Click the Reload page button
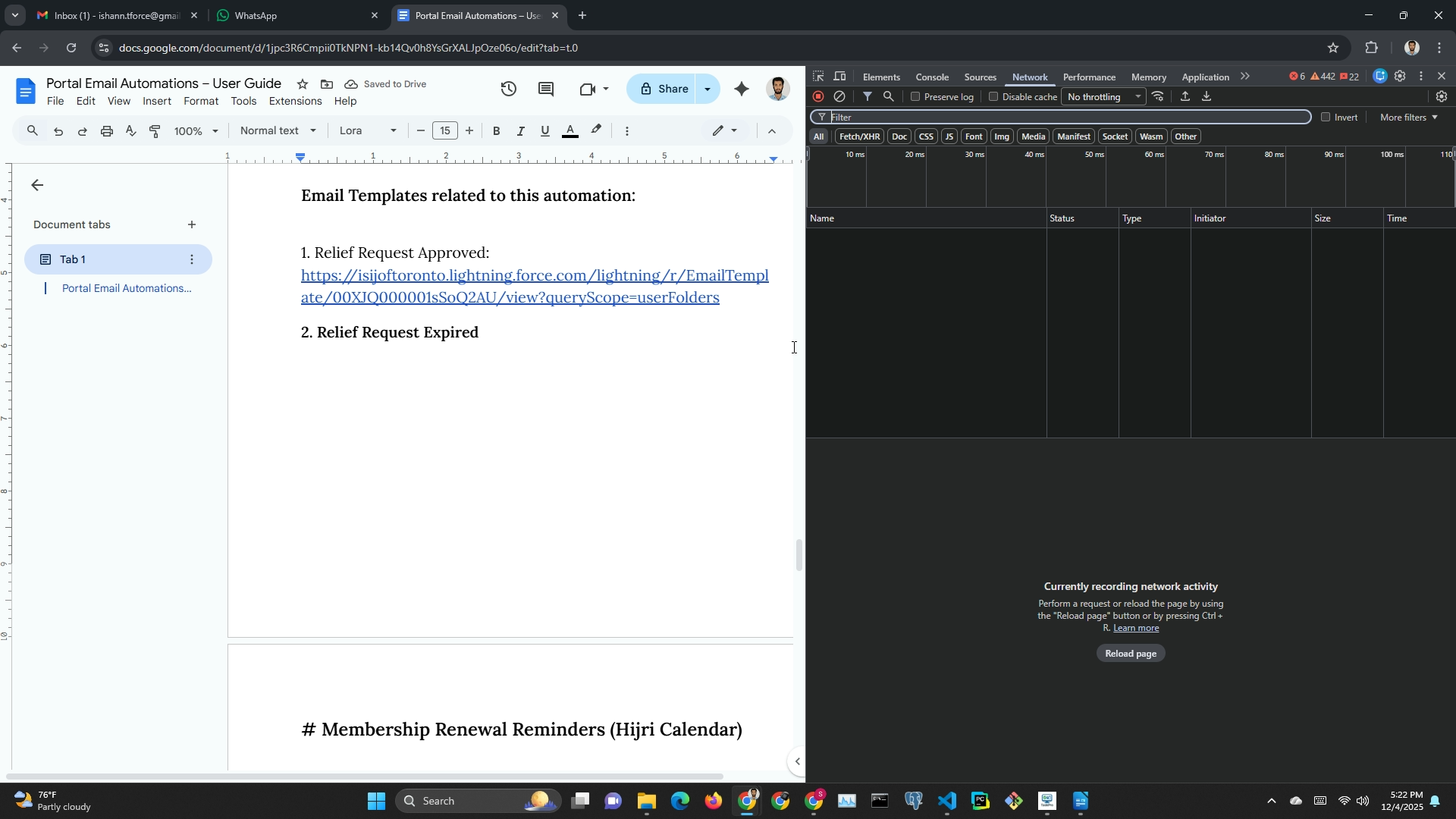The image size is (1456, 819). (x=1130, y=654)
